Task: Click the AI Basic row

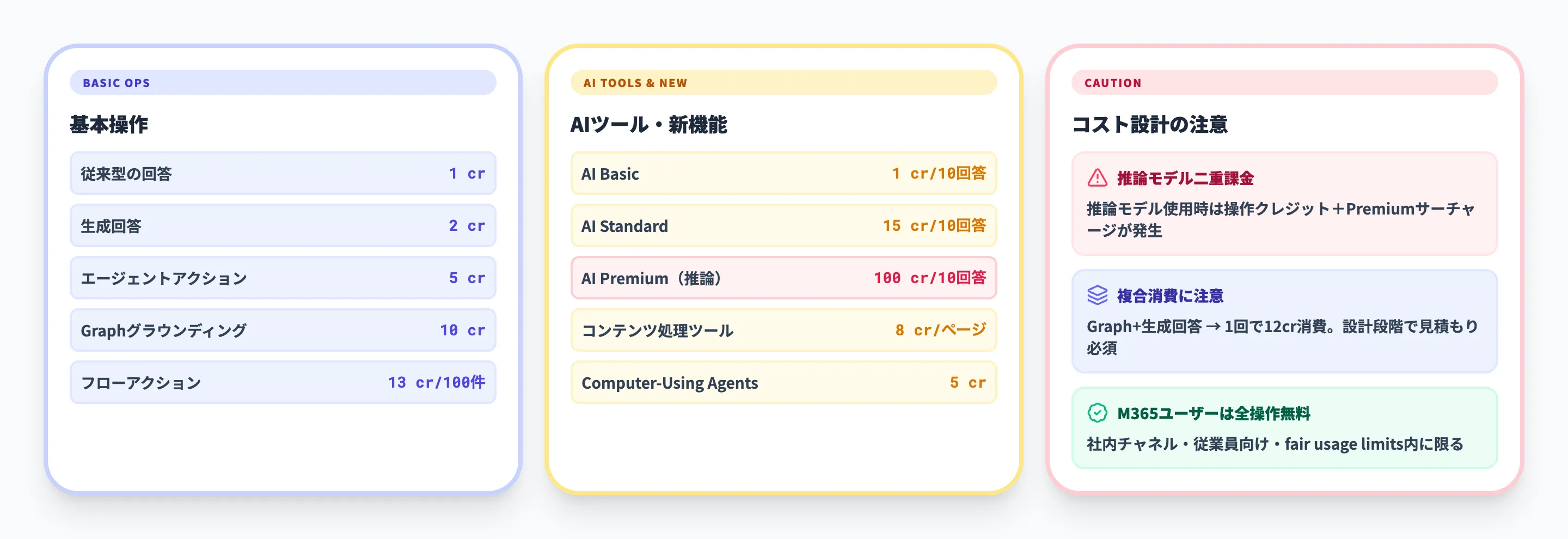Action: pyautogui.click(x=783, y=174)
